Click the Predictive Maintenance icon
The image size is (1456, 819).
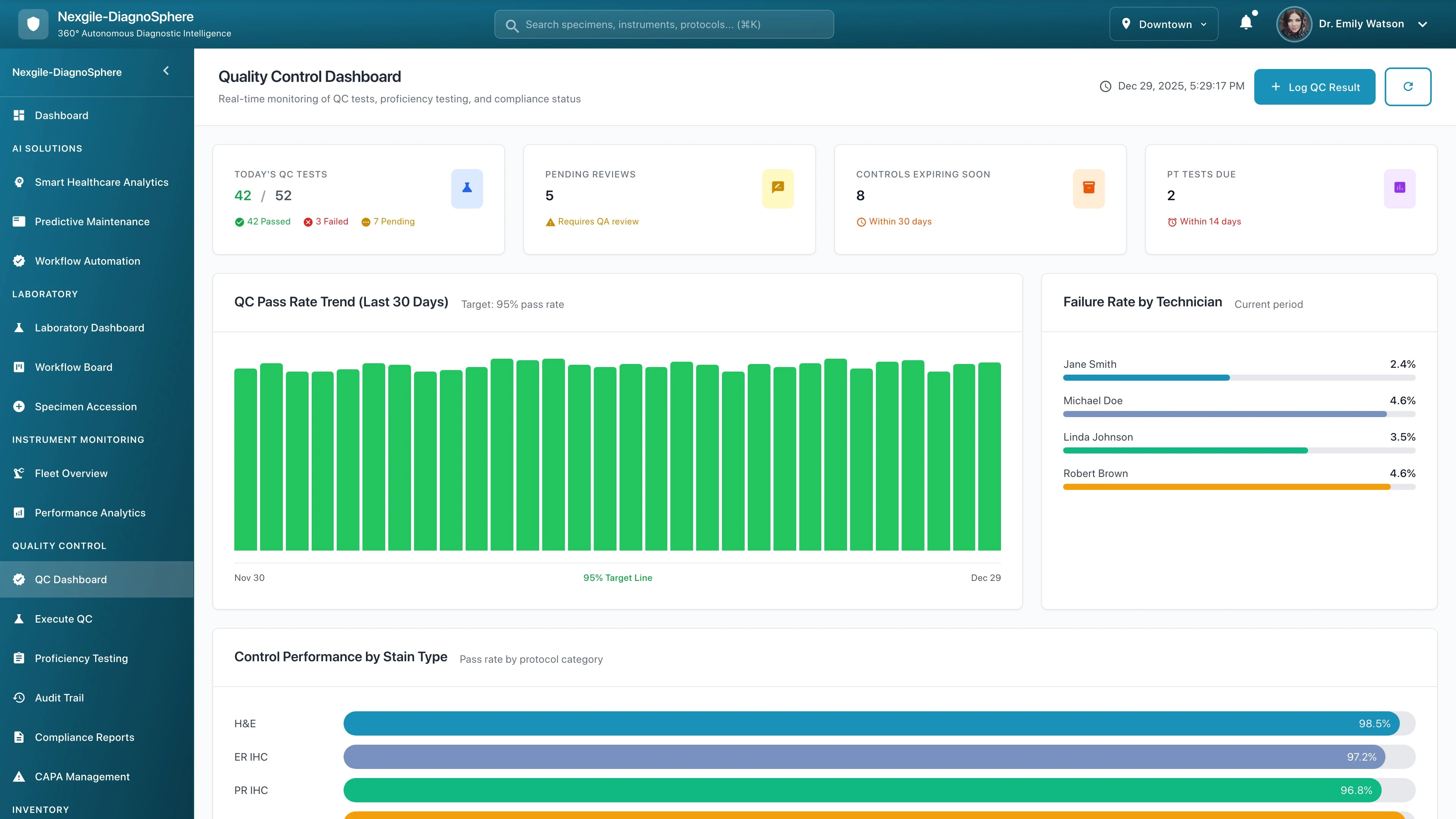pos(19,221)
